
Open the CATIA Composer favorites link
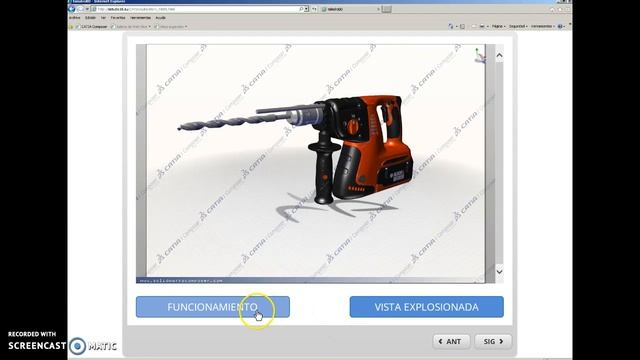pyautogui.click(x=92, y=27)
